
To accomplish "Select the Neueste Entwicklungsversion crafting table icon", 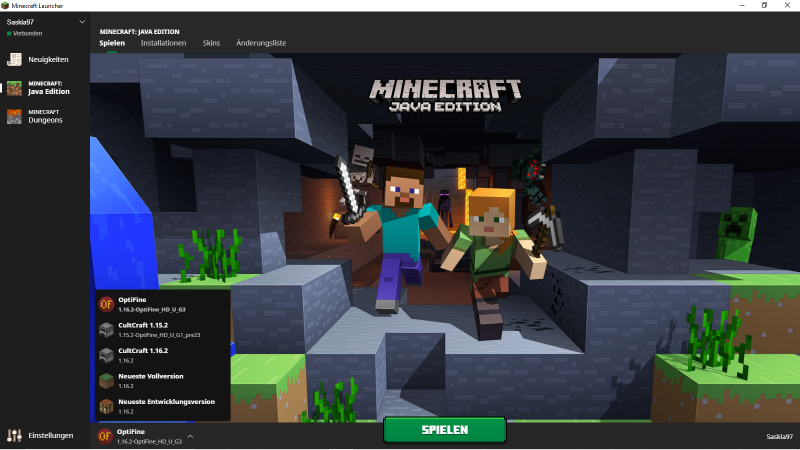I will (105, 405).
